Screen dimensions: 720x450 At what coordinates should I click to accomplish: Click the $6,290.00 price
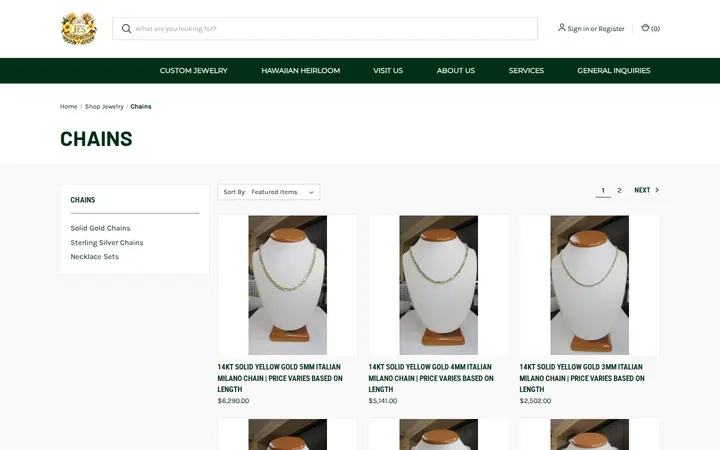point(233,401)
